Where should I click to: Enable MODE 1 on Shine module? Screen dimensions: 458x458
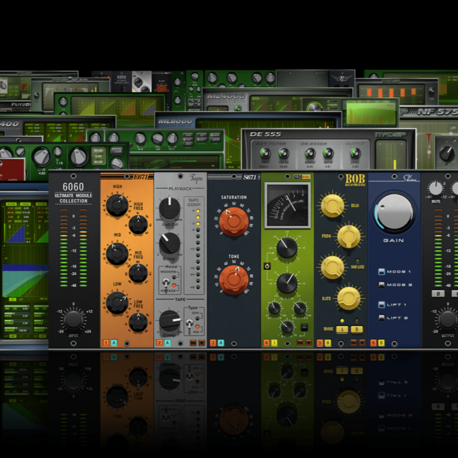381,271
